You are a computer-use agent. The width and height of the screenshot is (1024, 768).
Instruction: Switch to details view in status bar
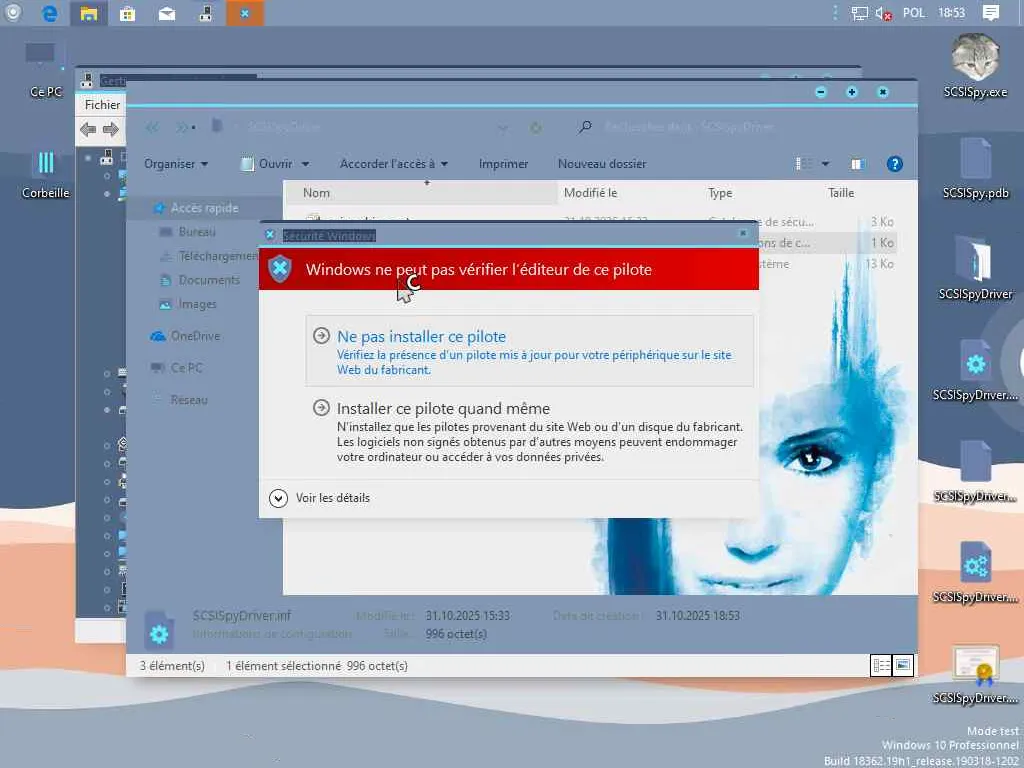(x=880, y=665)
